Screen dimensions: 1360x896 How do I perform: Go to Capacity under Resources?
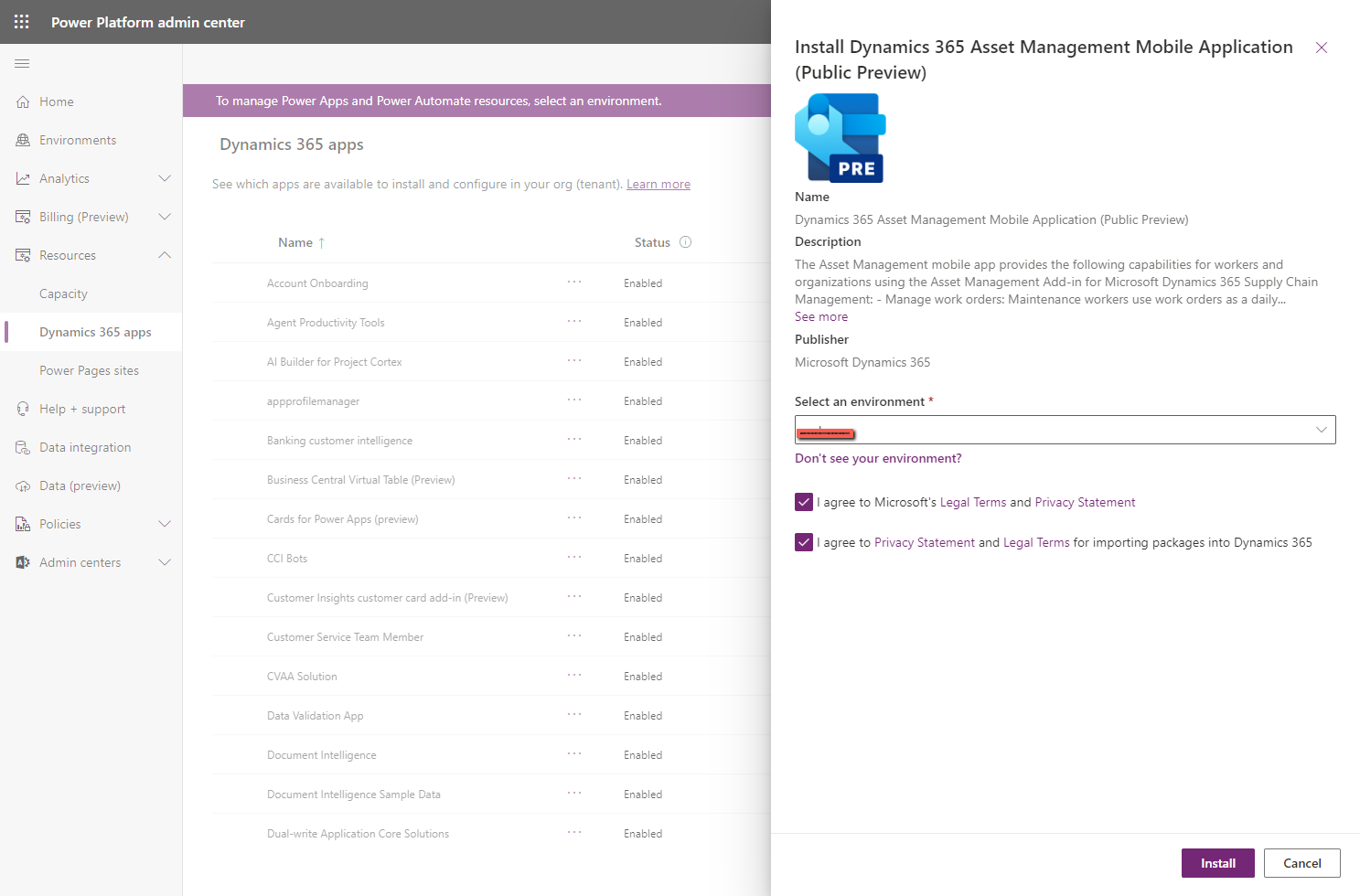63,293
